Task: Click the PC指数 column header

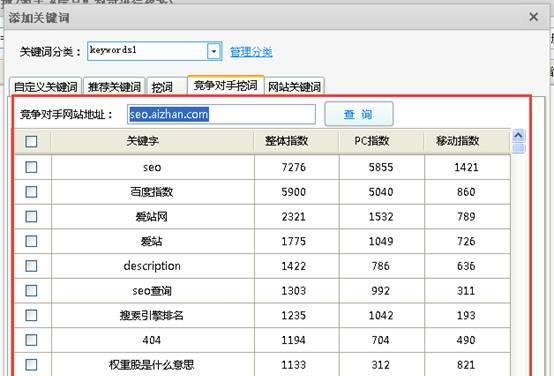Action: [x=381, y=141]
